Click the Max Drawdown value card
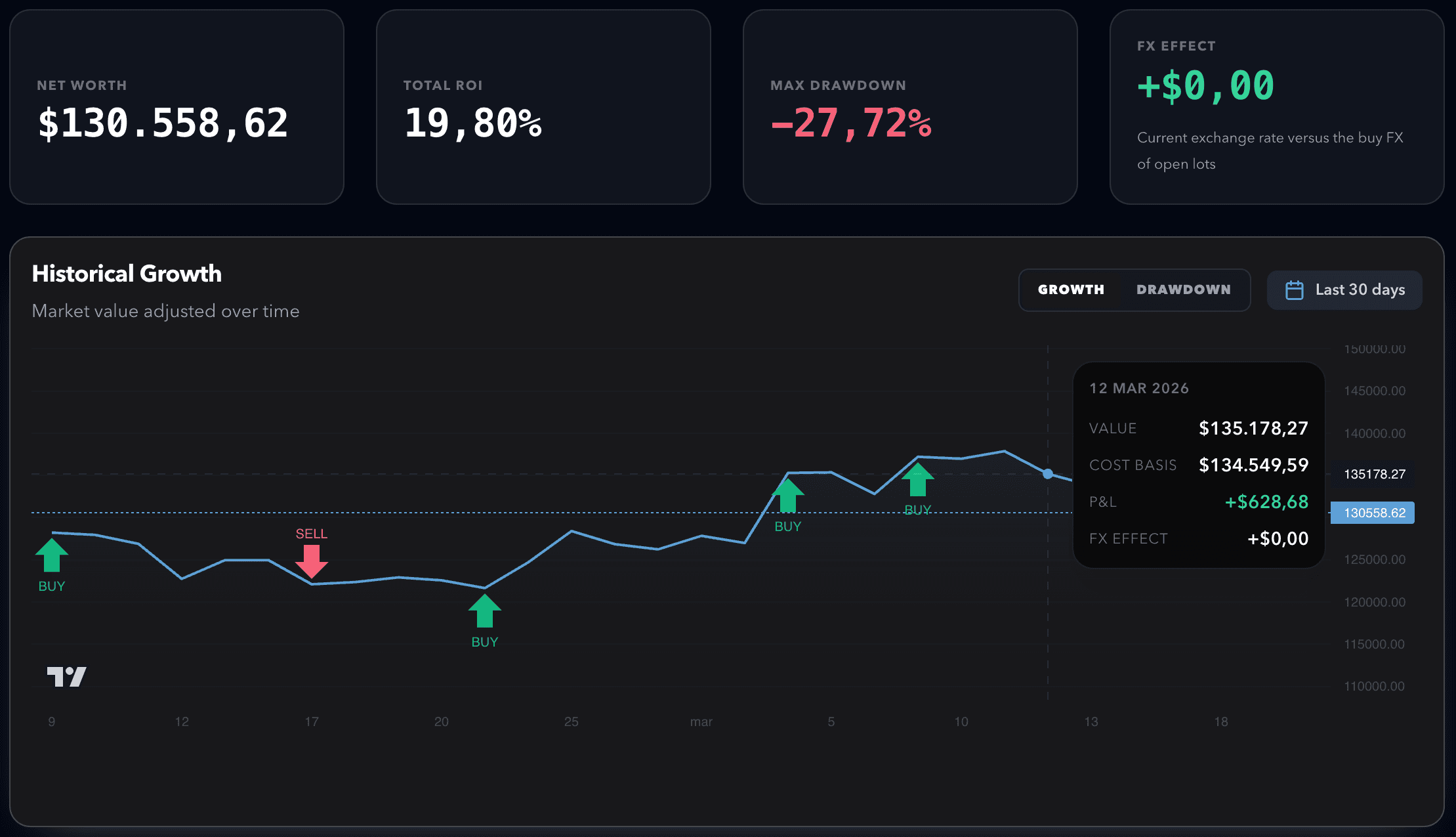 tap(909, 107)
